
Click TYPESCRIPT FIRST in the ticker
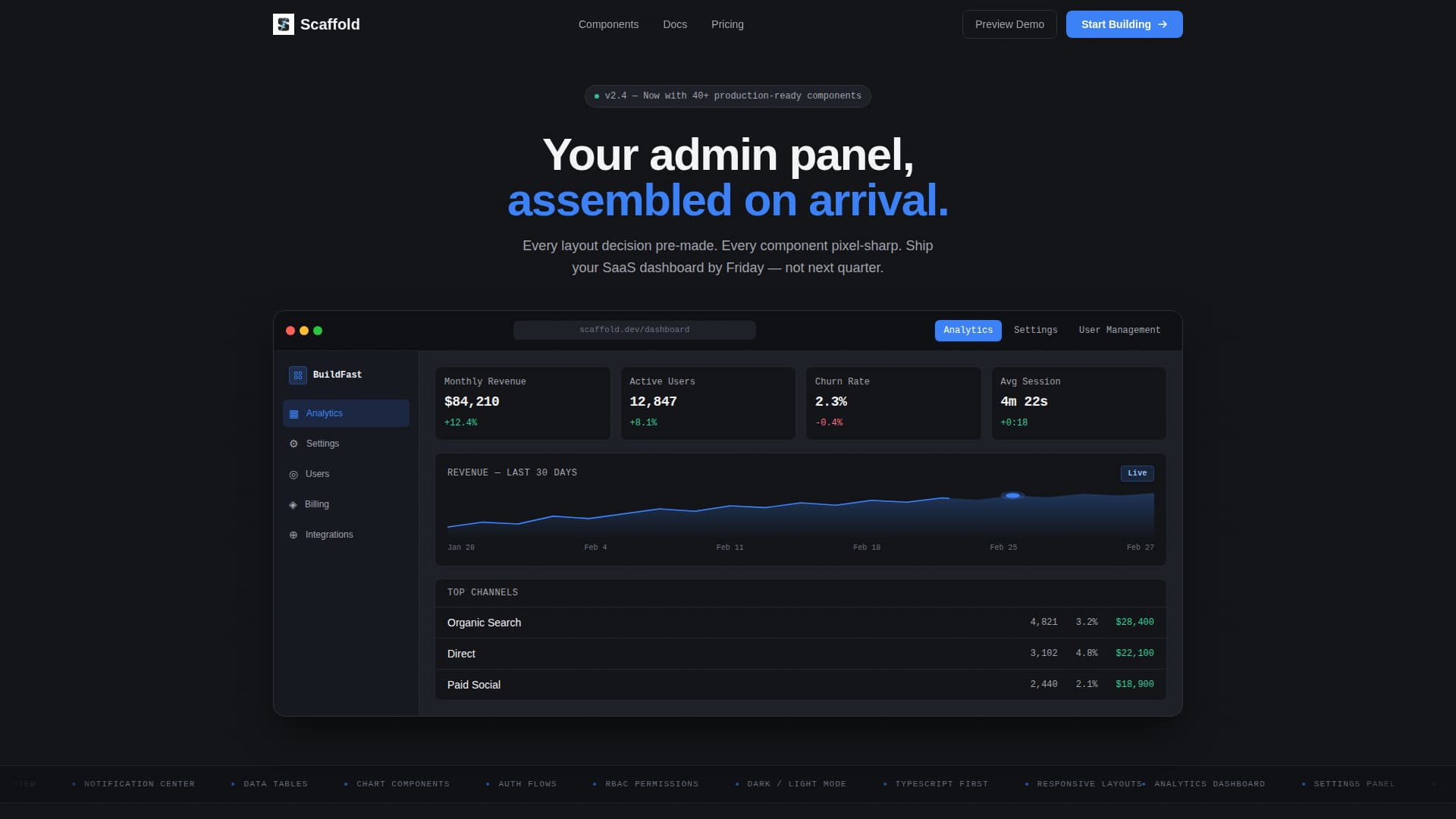941,784
